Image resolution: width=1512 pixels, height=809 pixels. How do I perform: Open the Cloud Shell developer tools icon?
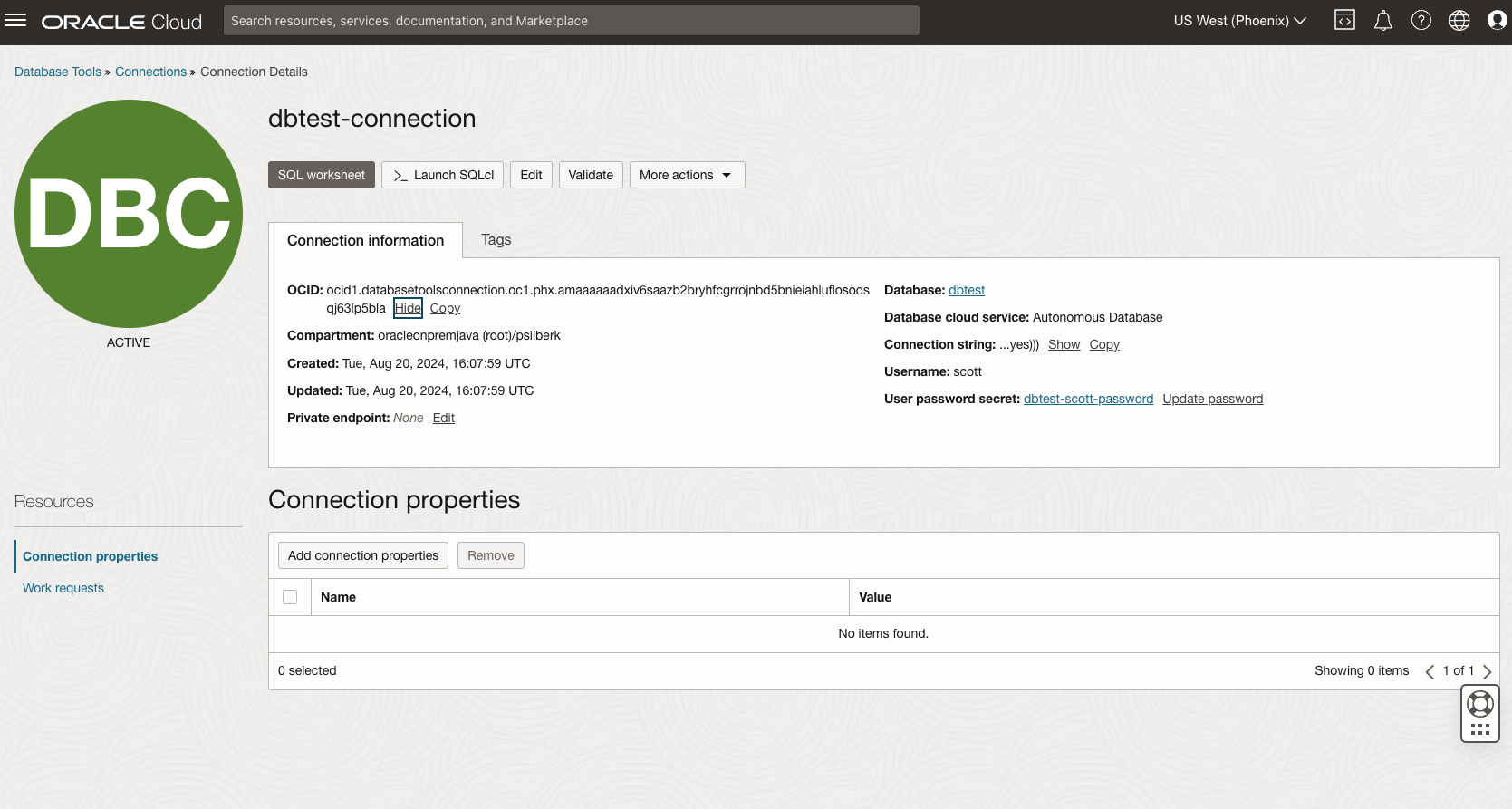point(1344,20)
